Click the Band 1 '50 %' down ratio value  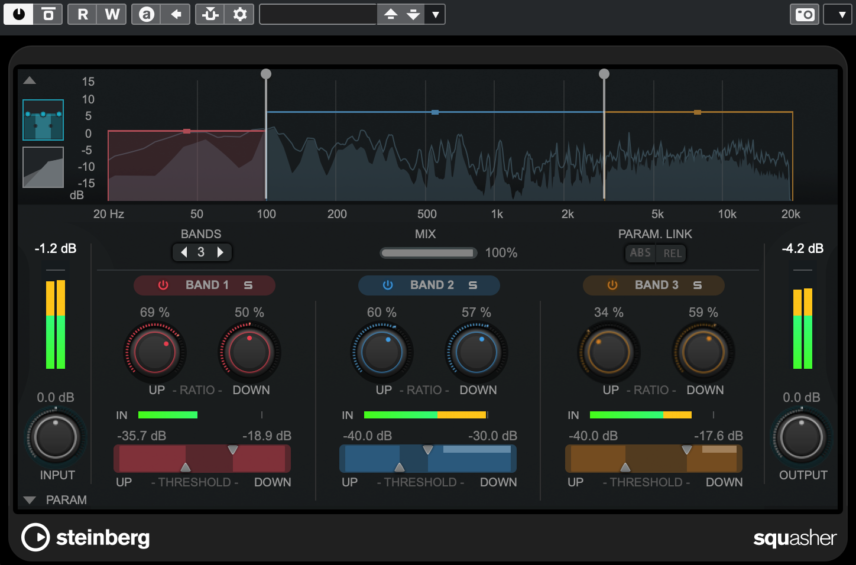(x=249, y=312)
